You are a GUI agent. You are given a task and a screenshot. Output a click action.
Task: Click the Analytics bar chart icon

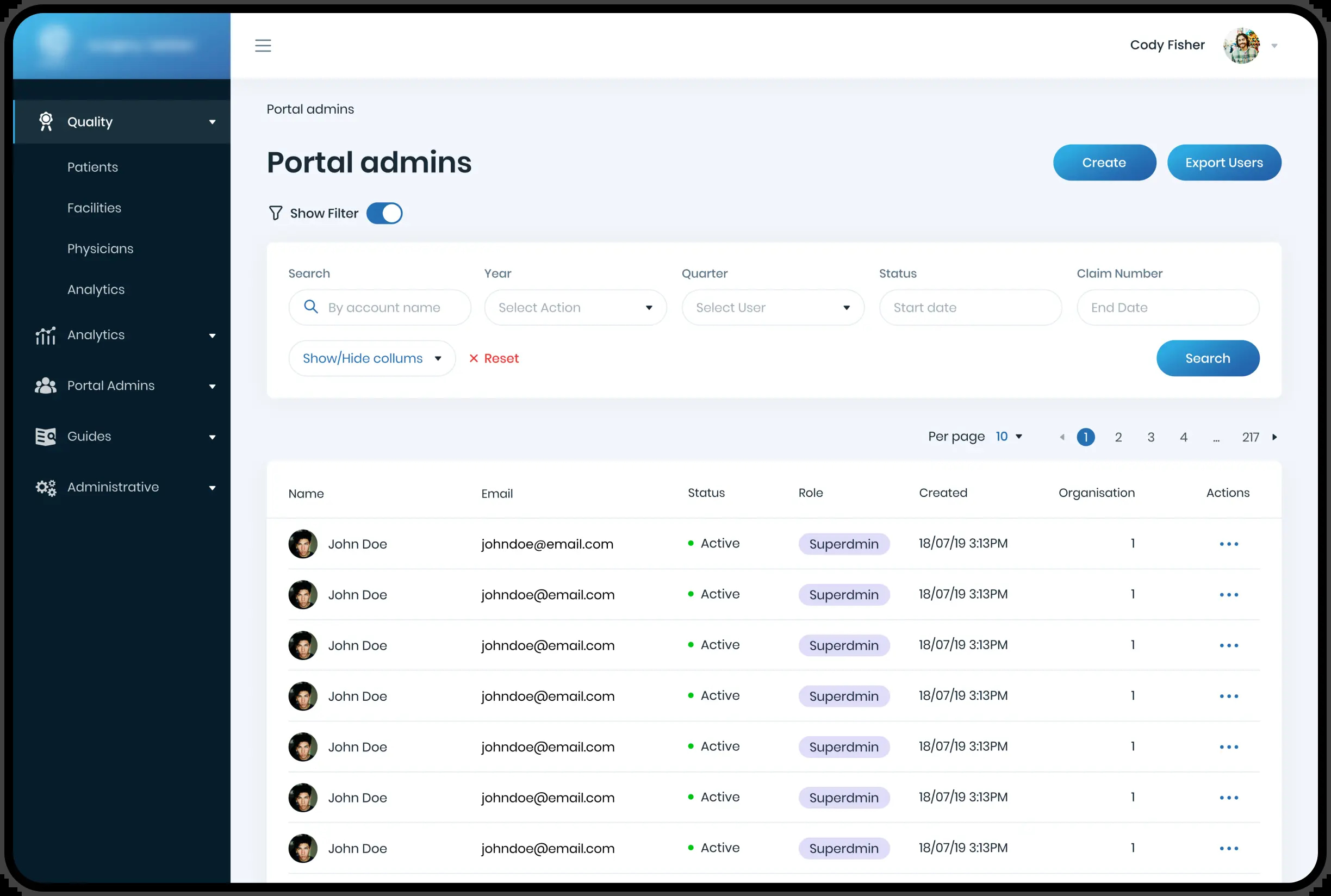tap(46, 335)
